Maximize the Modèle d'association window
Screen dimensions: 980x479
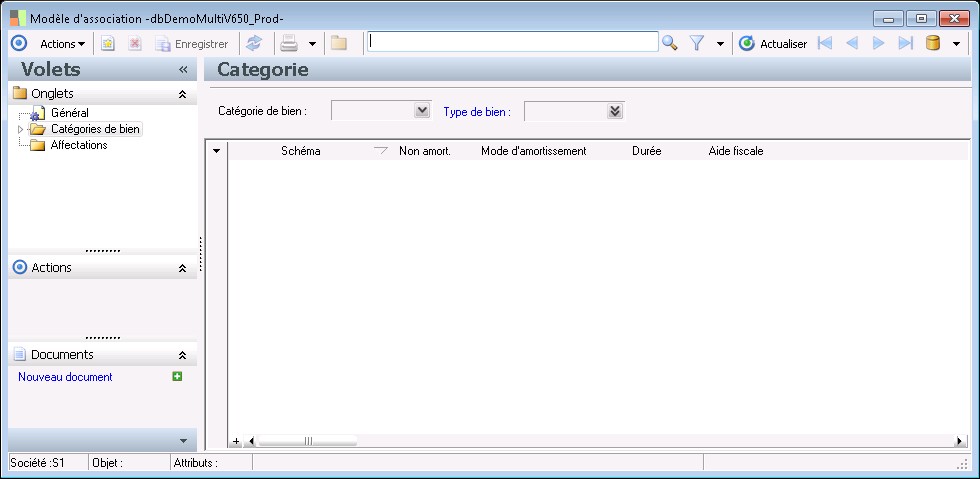click(921, 19)
